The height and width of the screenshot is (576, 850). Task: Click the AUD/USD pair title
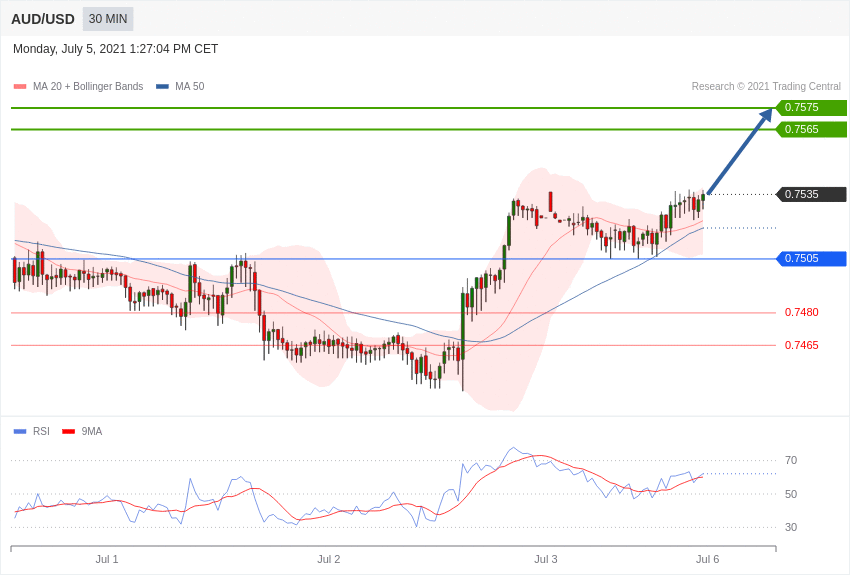[x=43, y=19]
